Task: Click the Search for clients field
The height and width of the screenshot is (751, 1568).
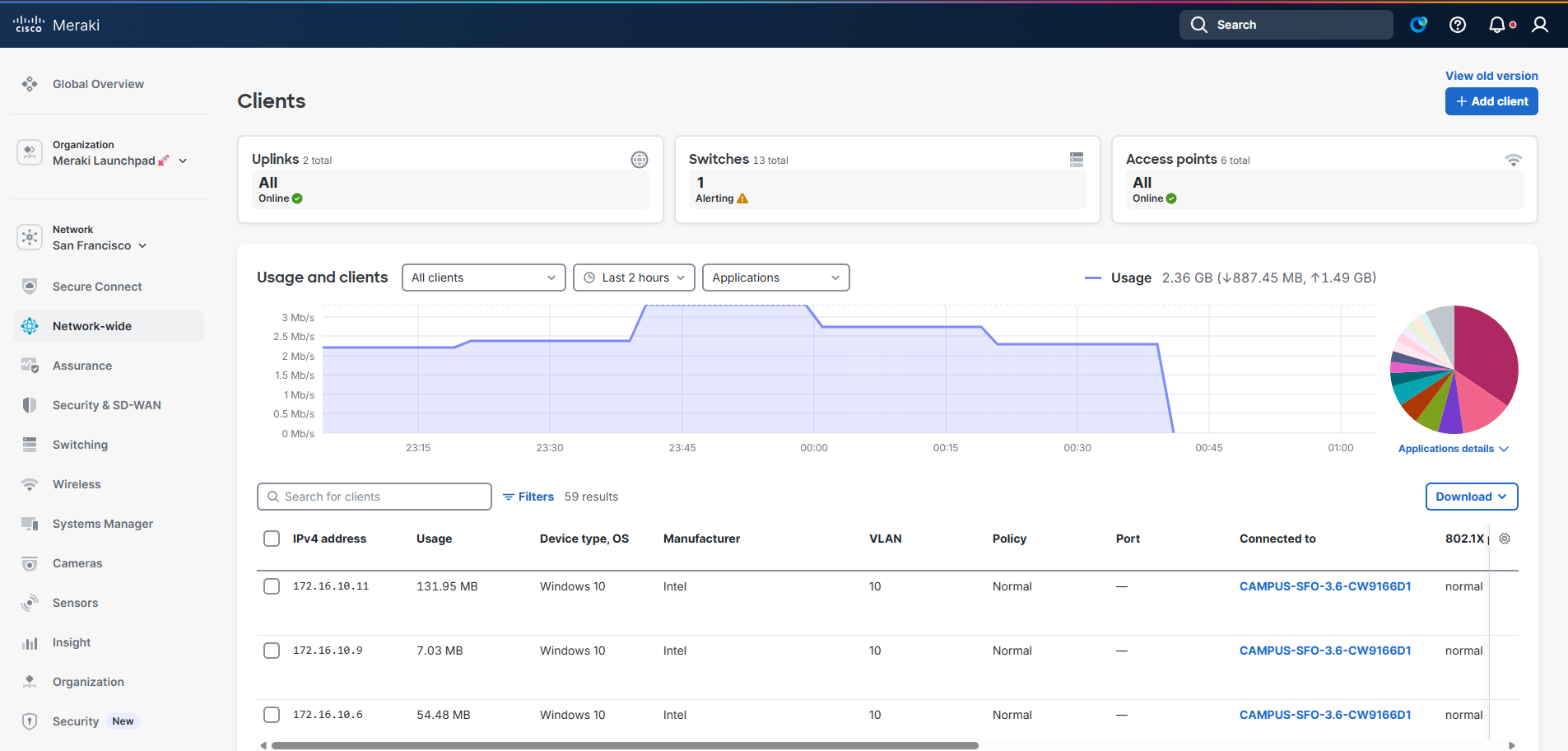Action: (383, 497)
